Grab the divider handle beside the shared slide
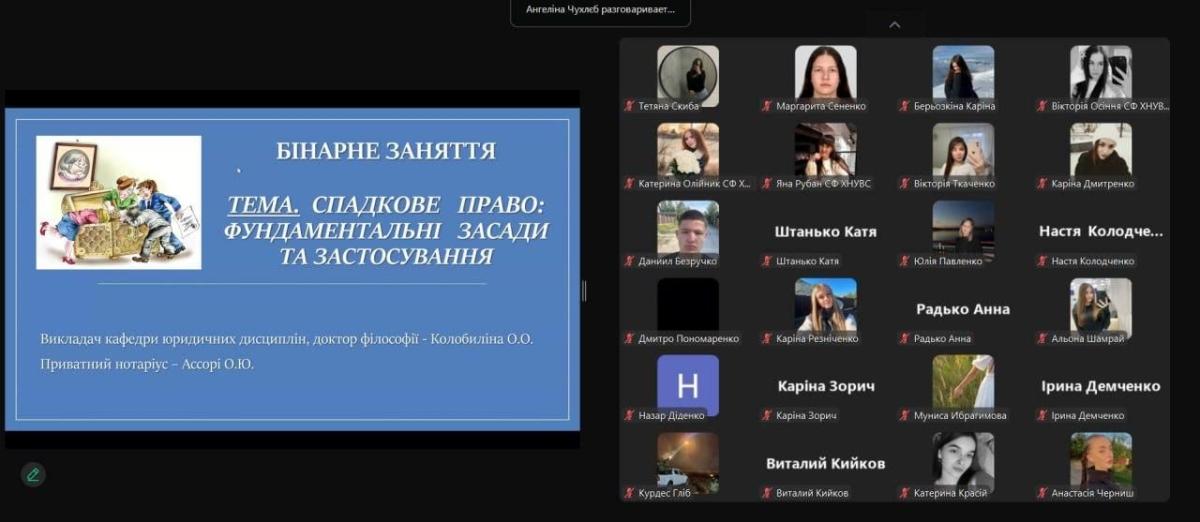The height and width of the screenshot is (522, 1200). click(584, 290)
